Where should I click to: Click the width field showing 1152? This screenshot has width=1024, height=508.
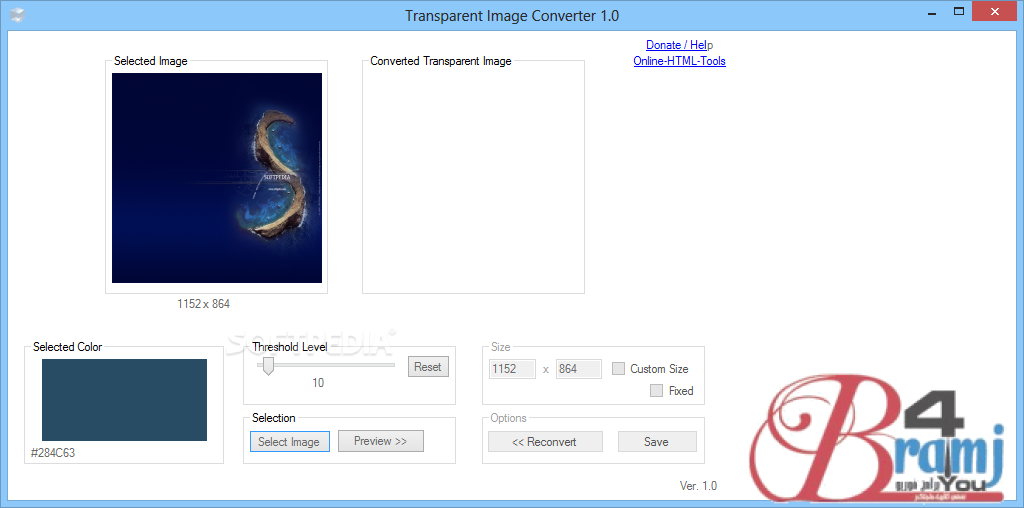tap(512, 369)
